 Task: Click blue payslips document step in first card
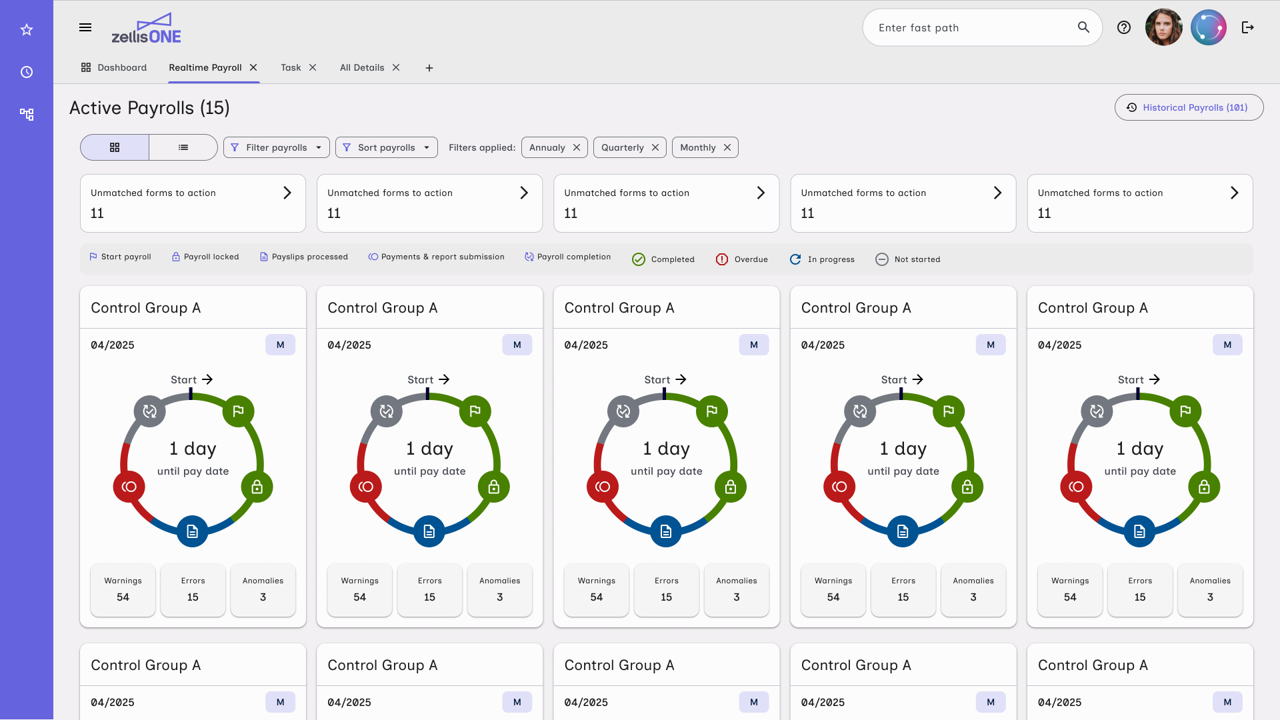click(193, 531)
